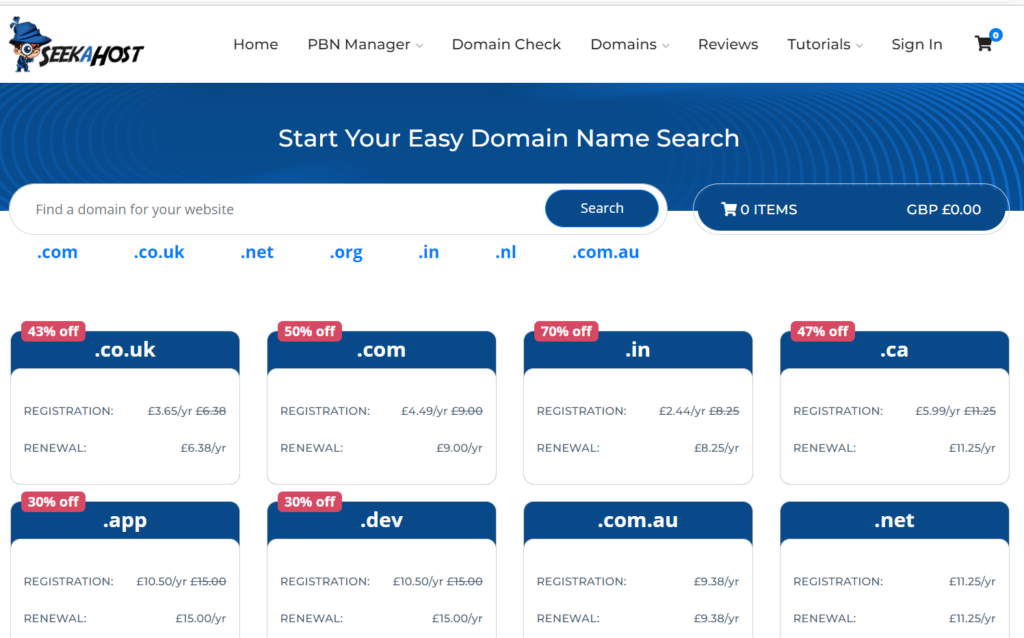Click the Sign In link
Image resolution: width=1024 pixels, height=638 pixels.
point(916,44)
